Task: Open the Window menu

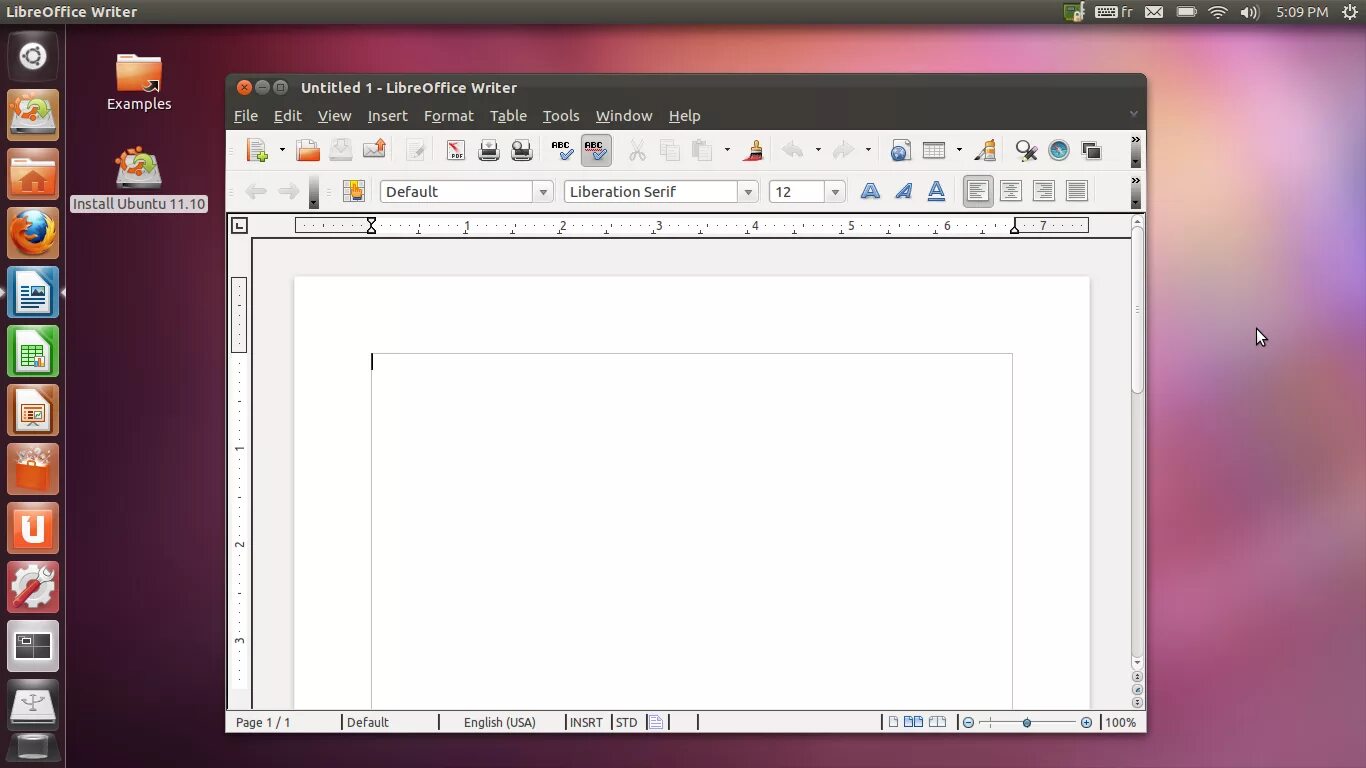Action: click(x=623, y=116)
